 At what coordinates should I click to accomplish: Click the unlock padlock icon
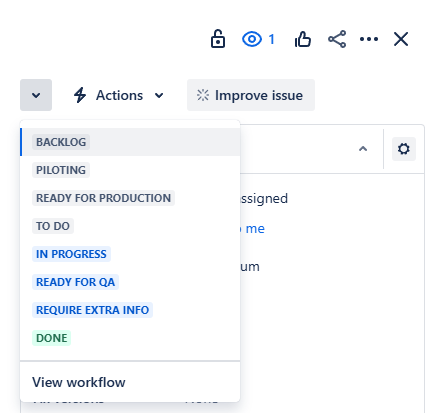(218, 39)
